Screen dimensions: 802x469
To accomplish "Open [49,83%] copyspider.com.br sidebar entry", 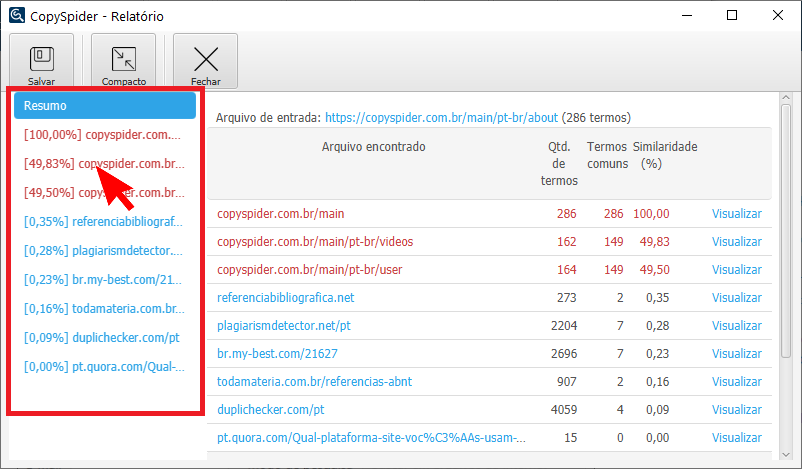I will [x=104, y=164].
